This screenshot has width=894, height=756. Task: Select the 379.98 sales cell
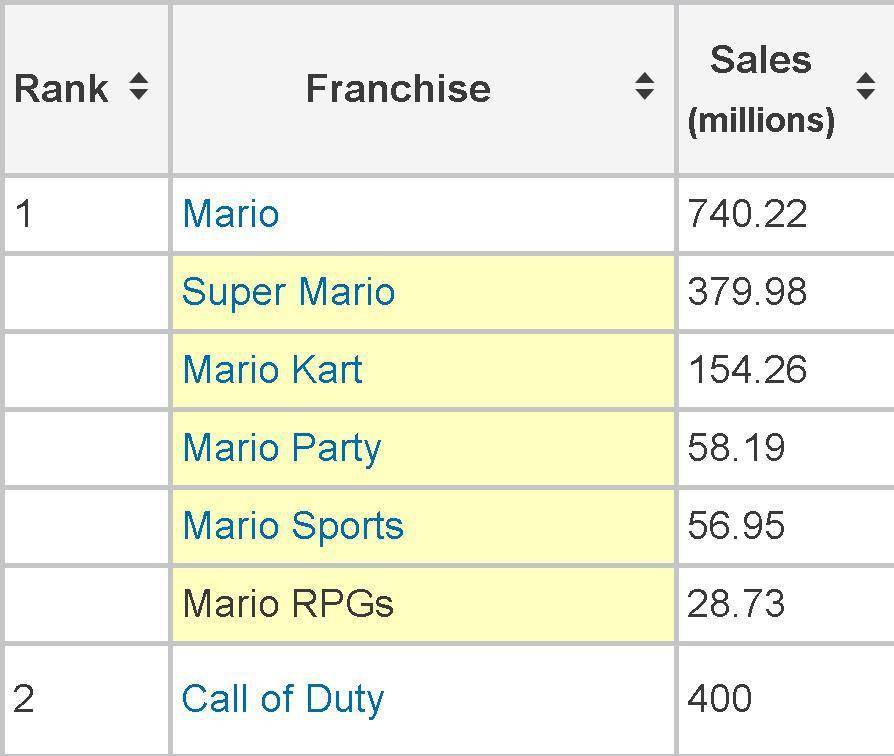point(786,292)
